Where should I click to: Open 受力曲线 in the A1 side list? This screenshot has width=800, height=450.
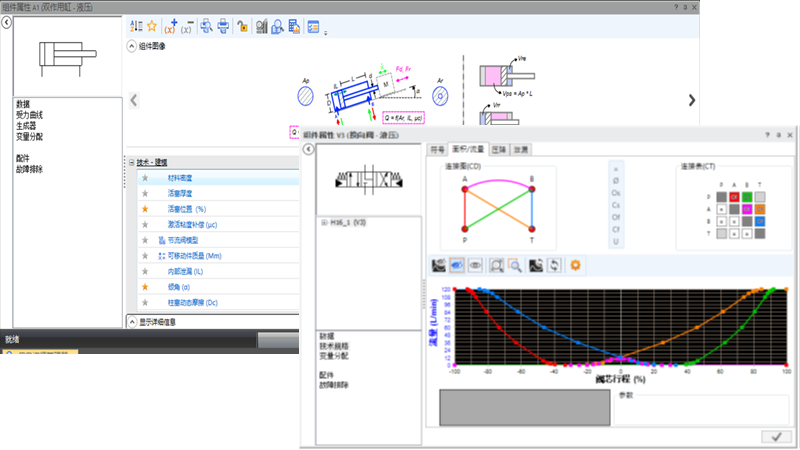[x=30, y=115]
